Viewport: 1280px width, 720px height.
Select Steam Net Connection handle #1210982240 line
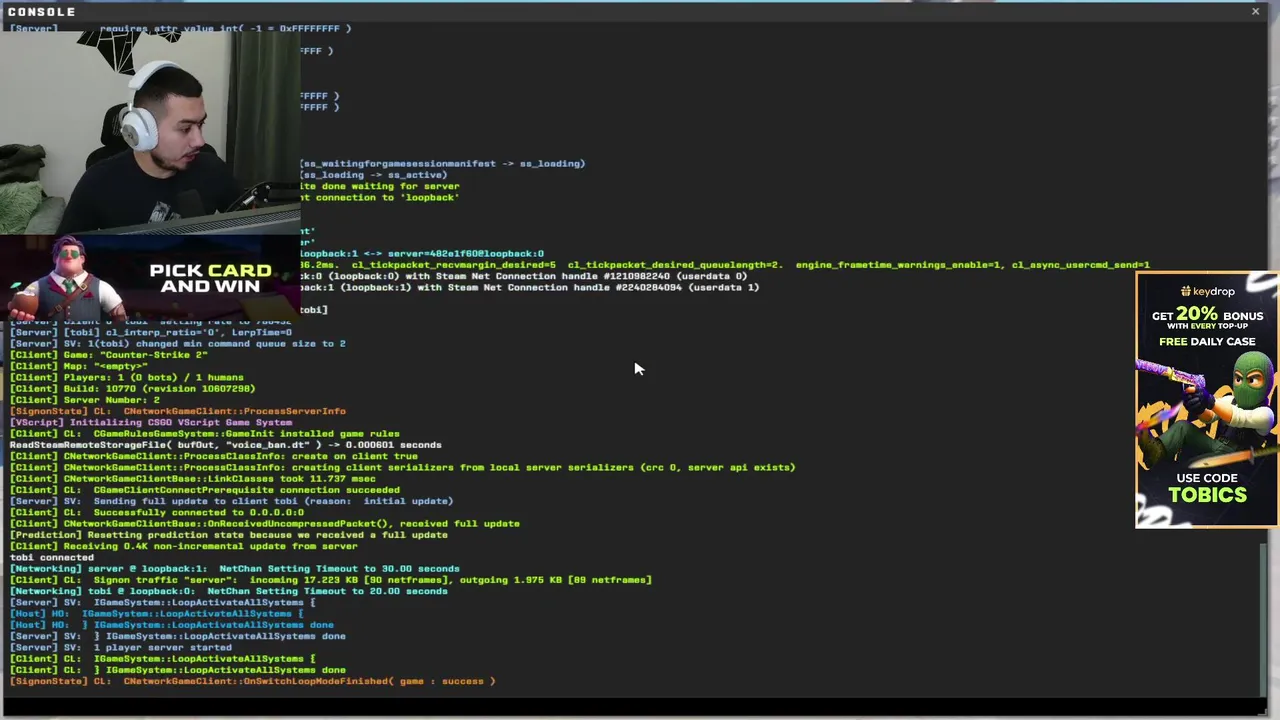[x=524, y=276]
